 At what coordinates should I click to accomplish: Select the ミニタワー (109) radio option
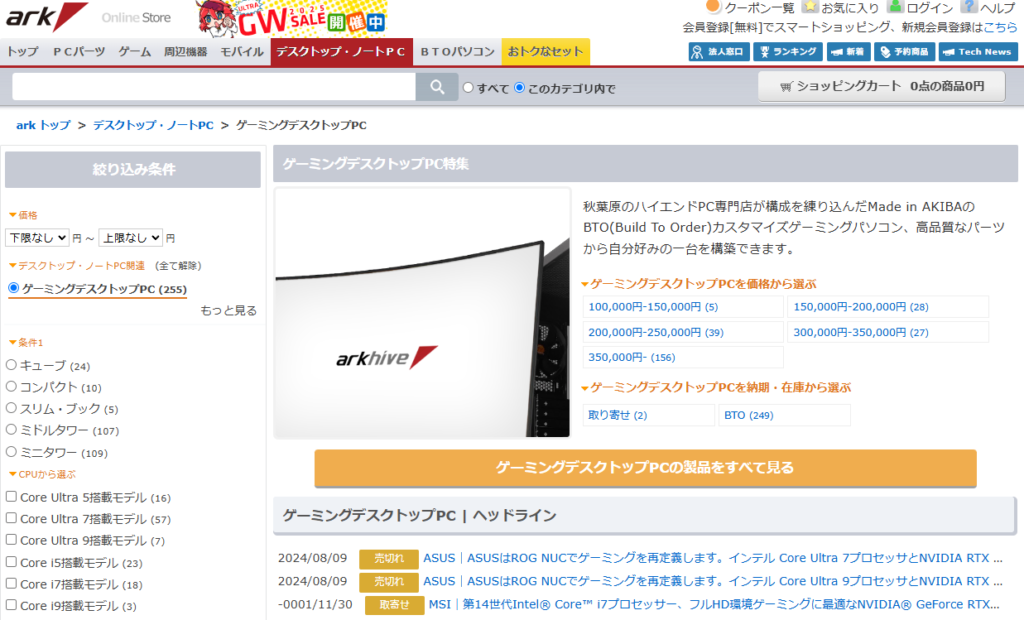pyautogui.click(x=11, y=451)
